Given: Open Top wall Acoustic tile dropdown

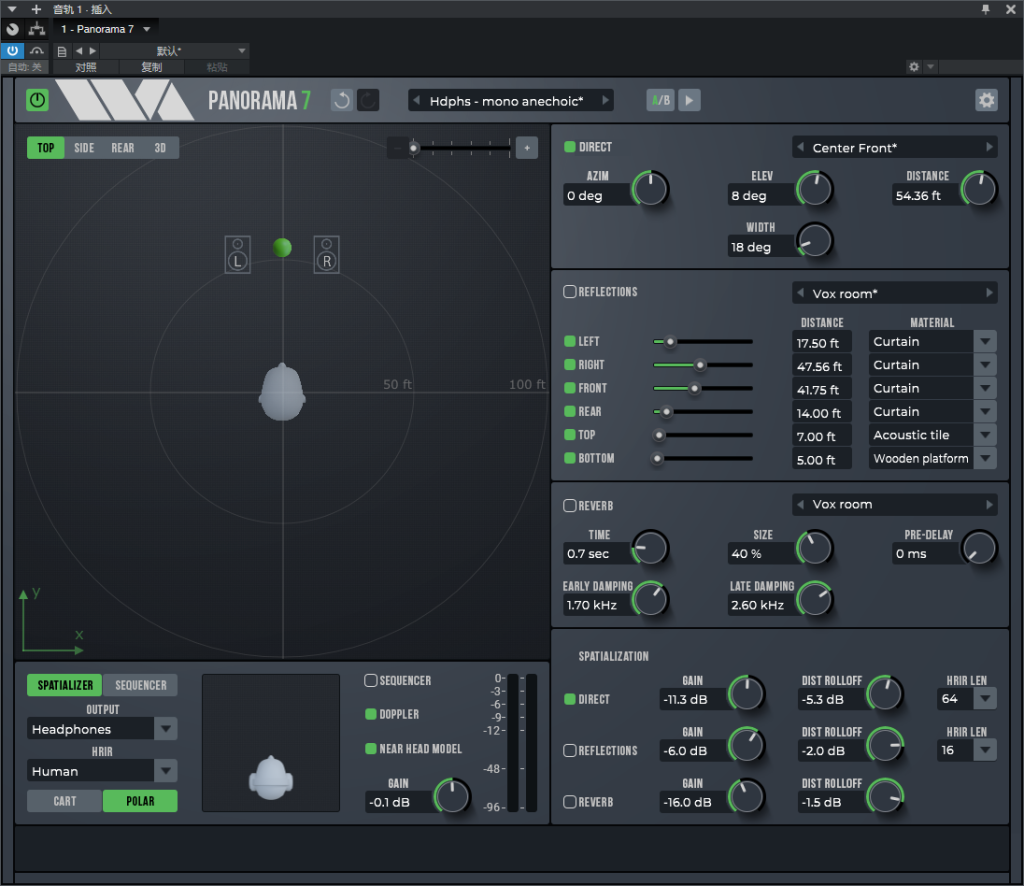Looking at the screenshot, I should pyautogui.click(x=933, y=435).
